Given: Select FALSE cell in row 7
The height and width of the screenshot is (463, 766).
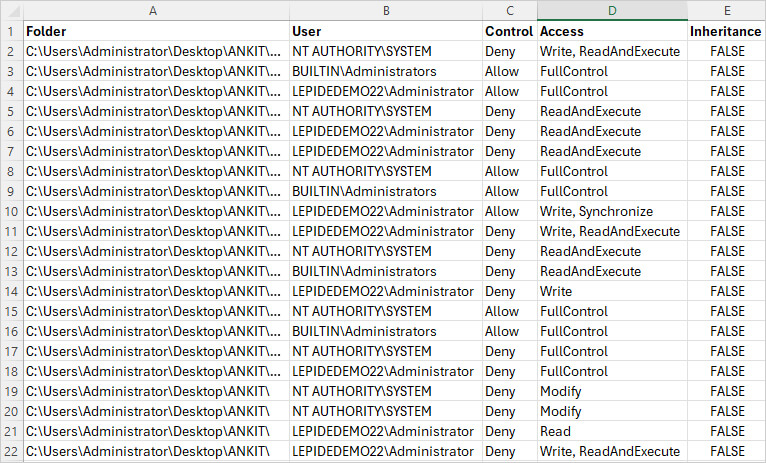Looking at the screenshot, I should (x=726, y=151).
